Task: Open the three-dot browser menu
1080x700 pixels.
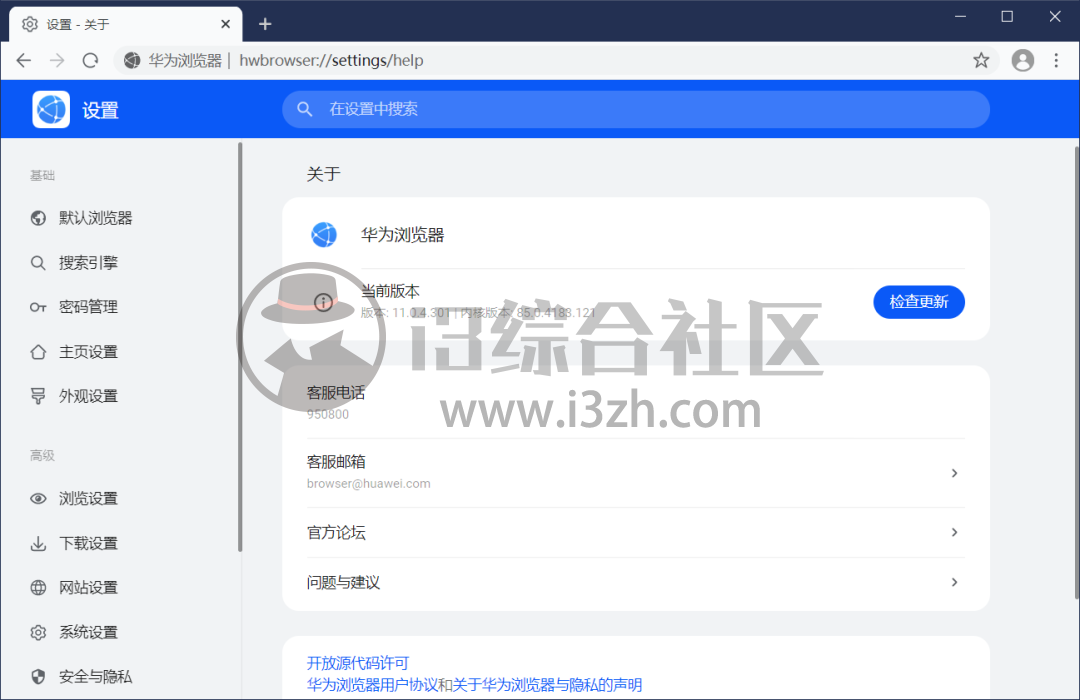Action: point(1056,61)
